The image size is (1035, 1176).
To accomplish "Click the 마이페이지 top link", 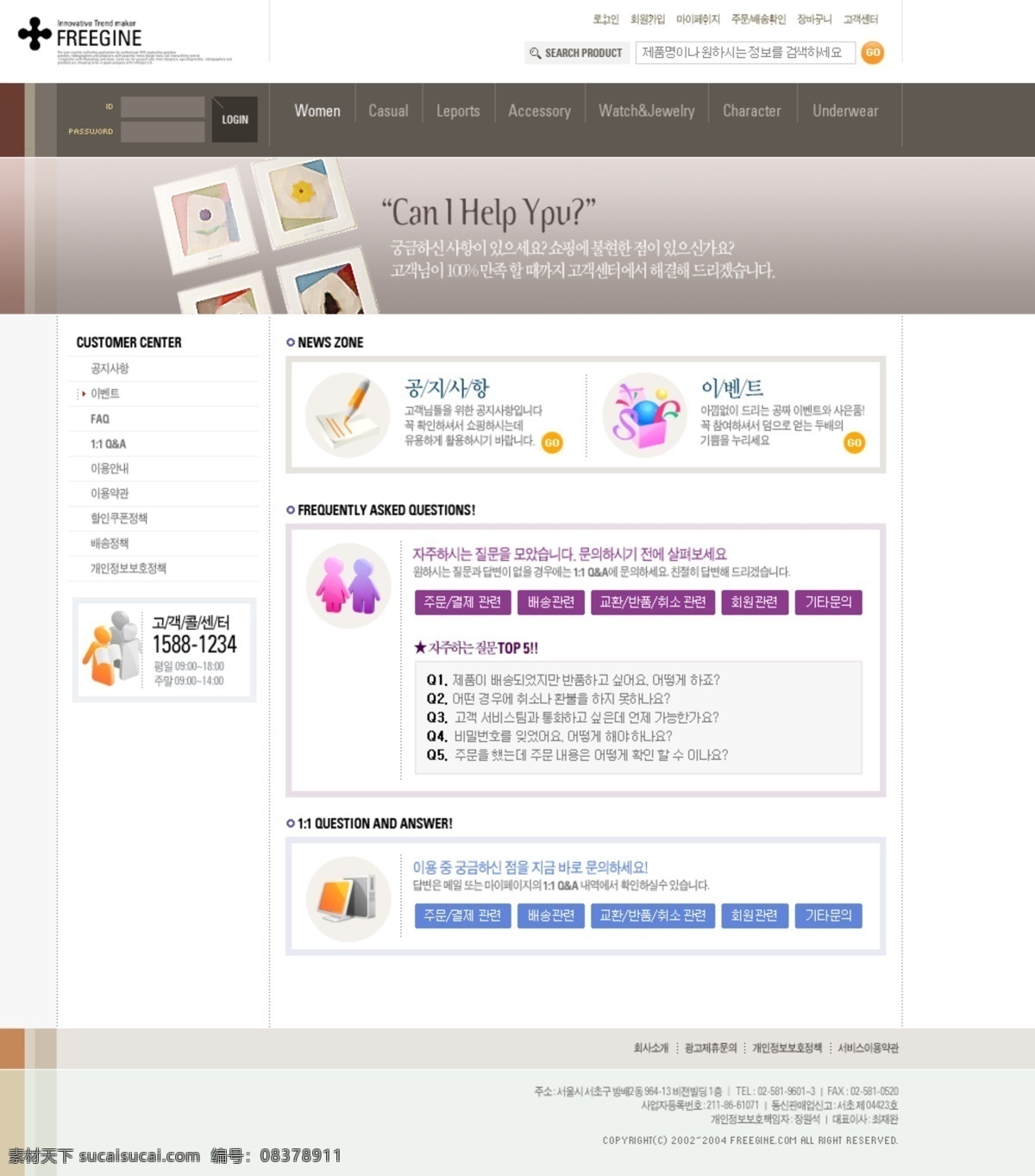I will click(698, 19).
